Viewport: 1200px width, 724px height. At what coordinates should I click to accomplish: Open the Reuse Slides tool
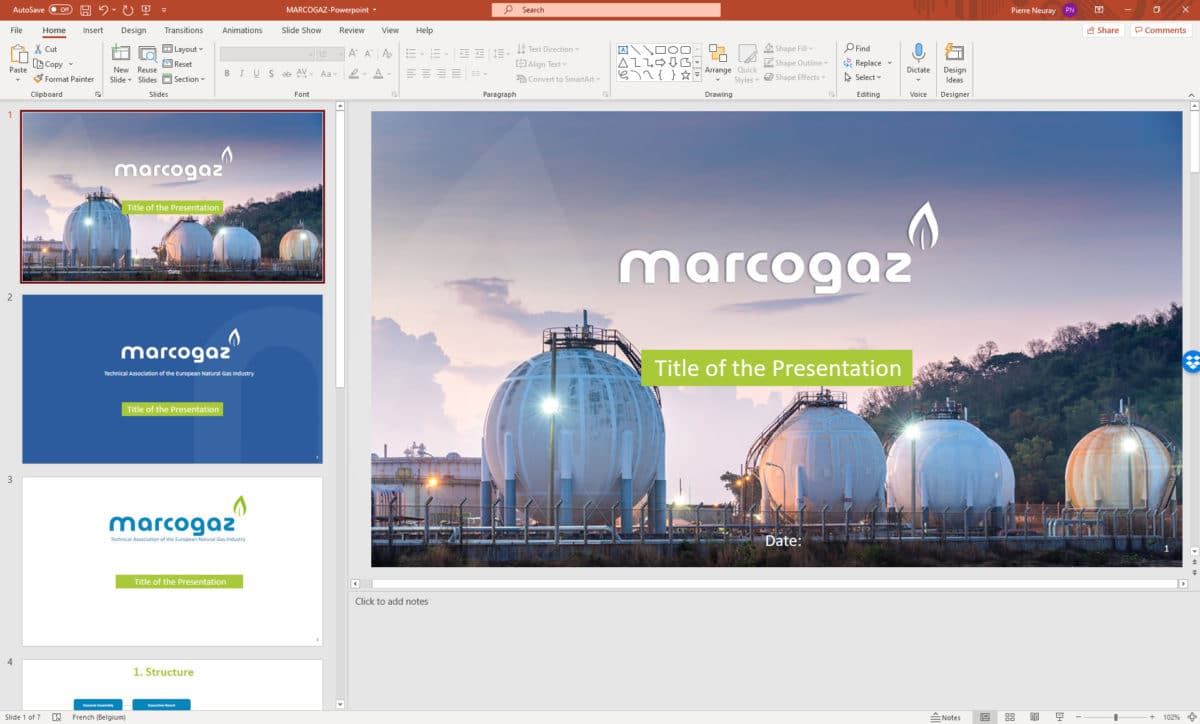(147, 64)
